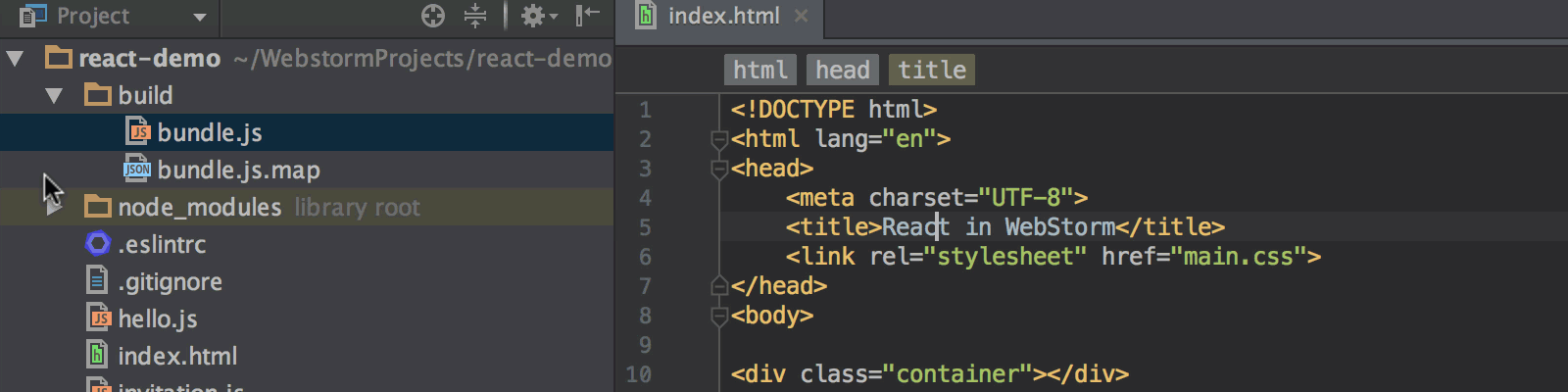Screen dimensions: 1568x392
Task: Select the bundle.js file
Action: coord(307,132)
